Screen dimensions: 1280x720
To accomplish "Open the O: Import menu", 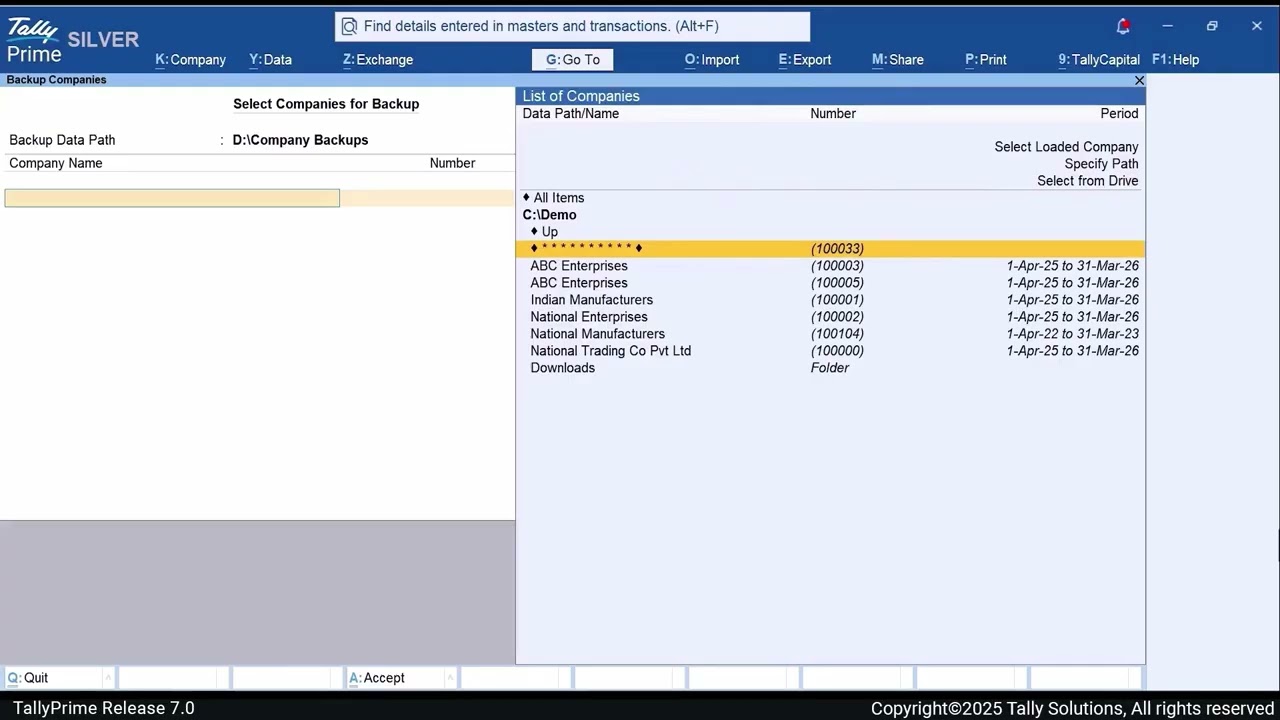I will point(712,60).
